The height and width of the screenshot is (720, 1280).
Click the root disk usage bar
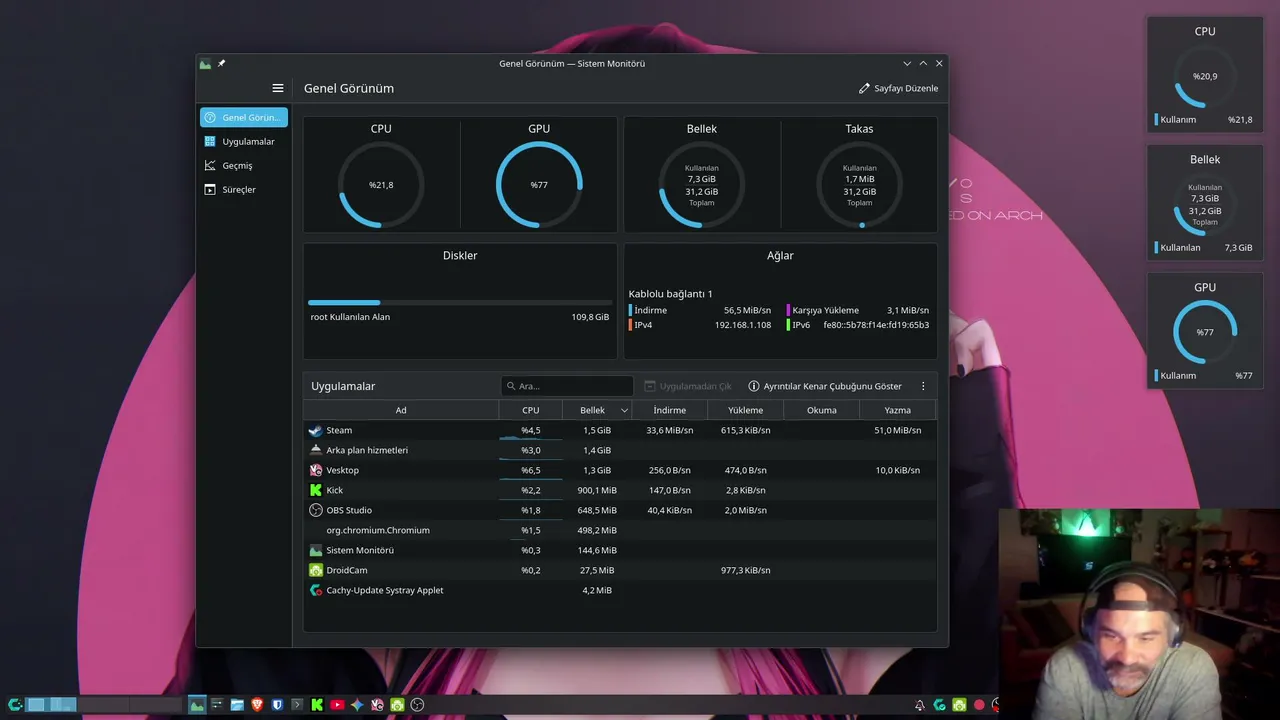[460, 302]
